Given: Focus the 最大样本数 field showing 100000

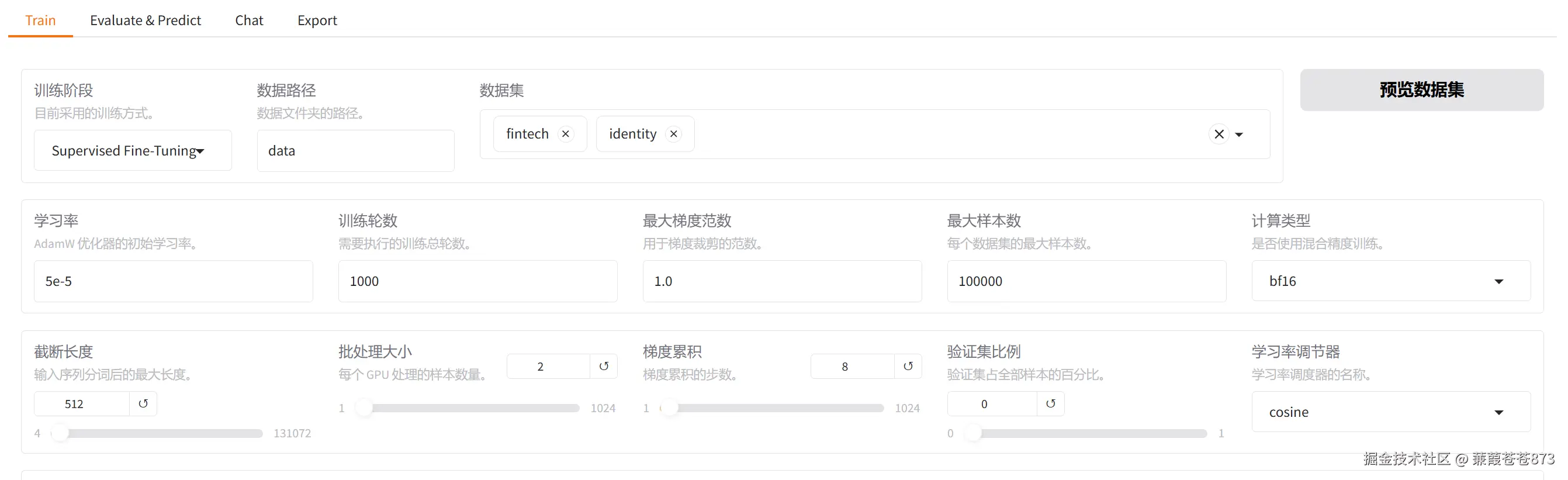Looking at the screenshot, I should [x=1086, y=281].
